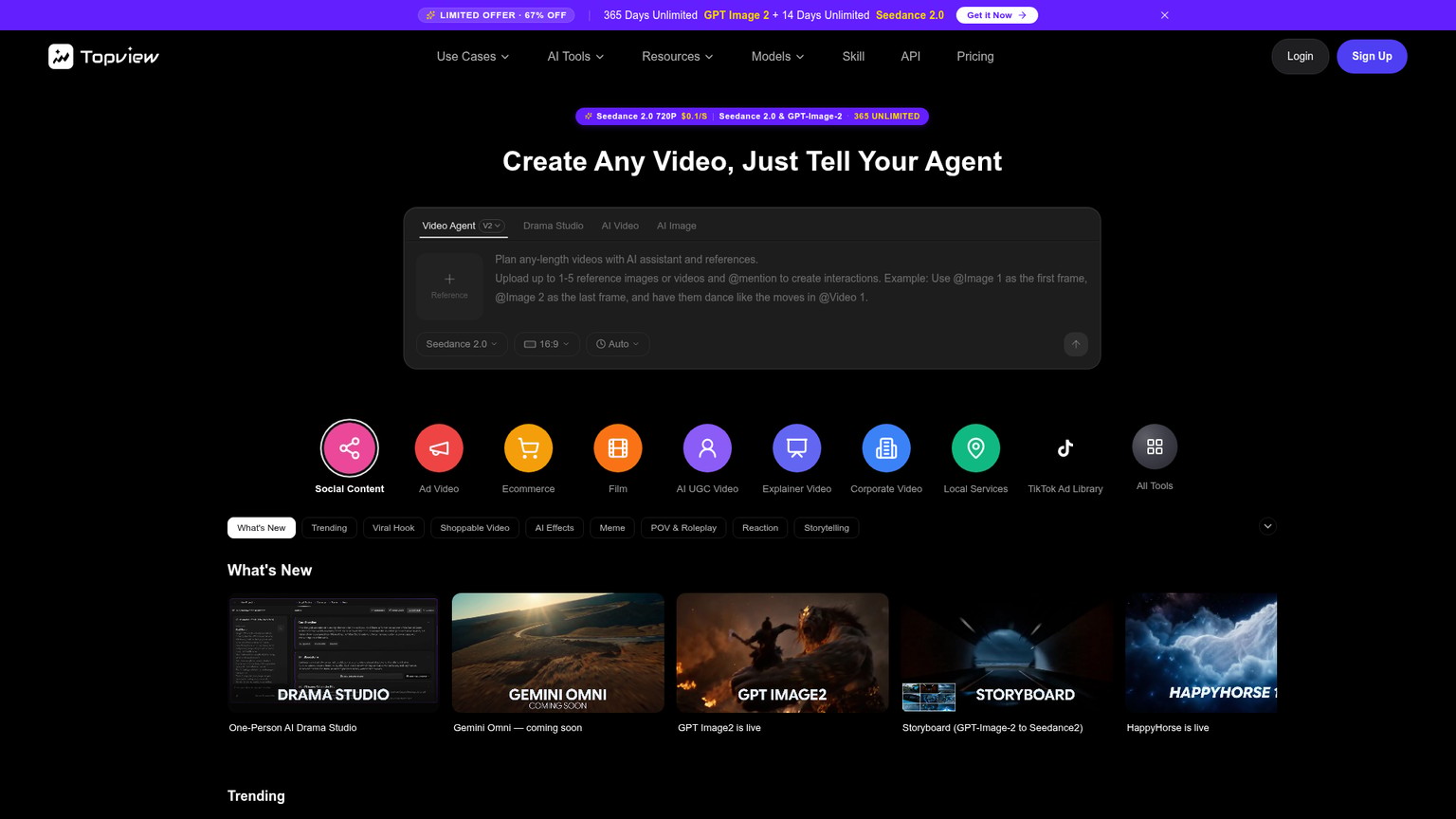Open the GPT Image2 thumbnail
Image resolution: width=1456 pixels, height=819 pixels.
coord(783,653)
